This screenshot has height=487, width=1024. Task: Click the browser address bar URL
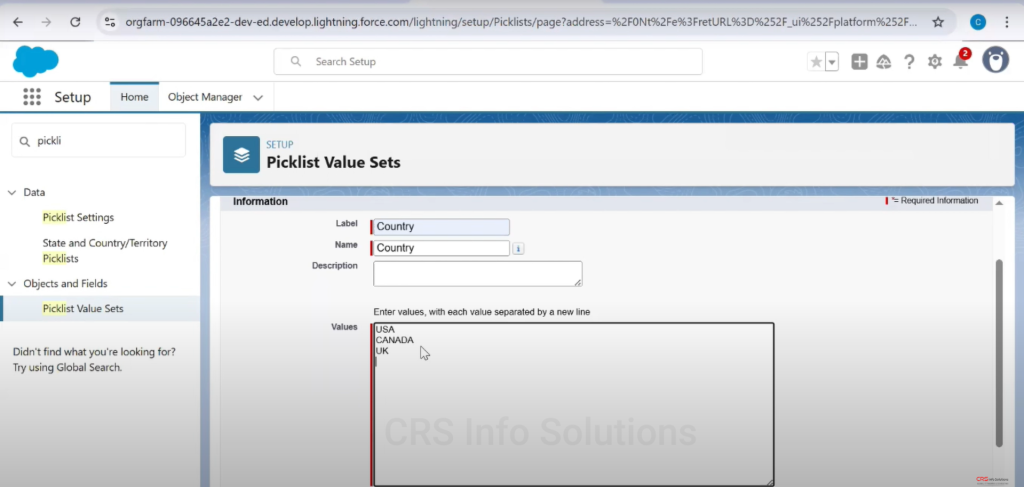[520, 22]
